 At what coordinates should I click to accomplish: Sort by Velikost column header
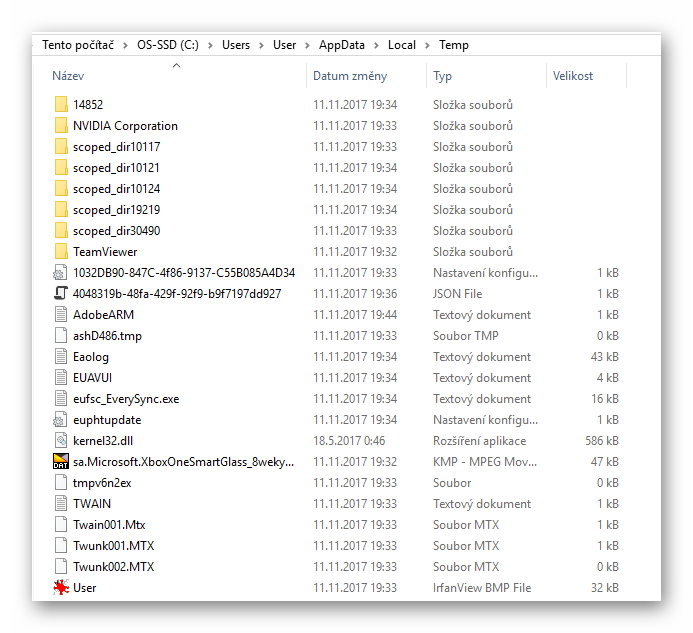coord(573,76)
